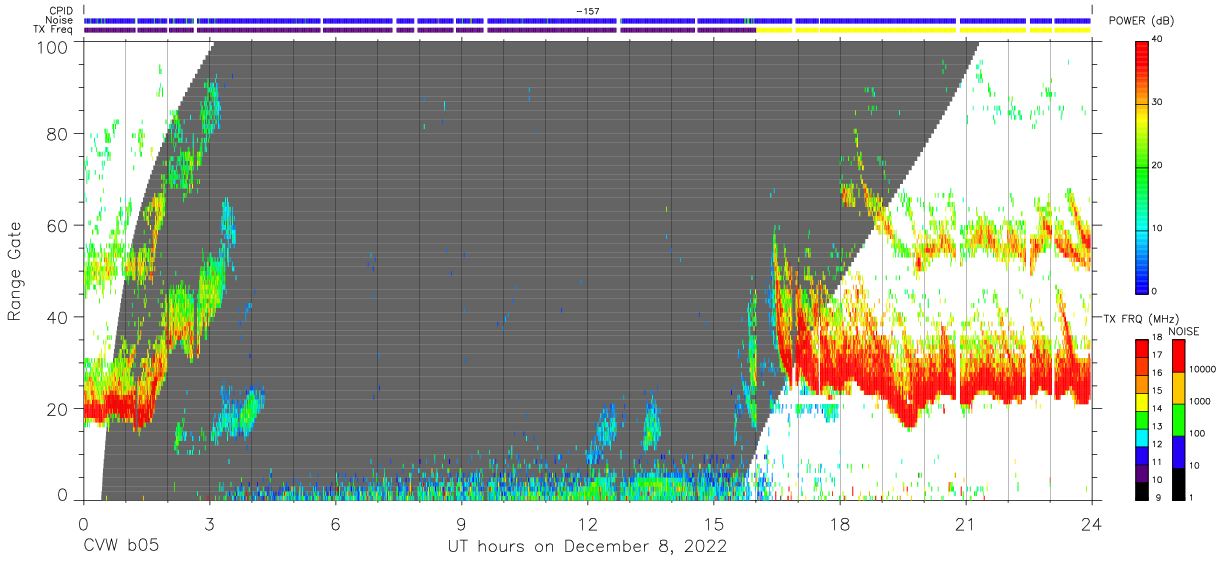Click the -157 CPID value text

pos(587,11)
